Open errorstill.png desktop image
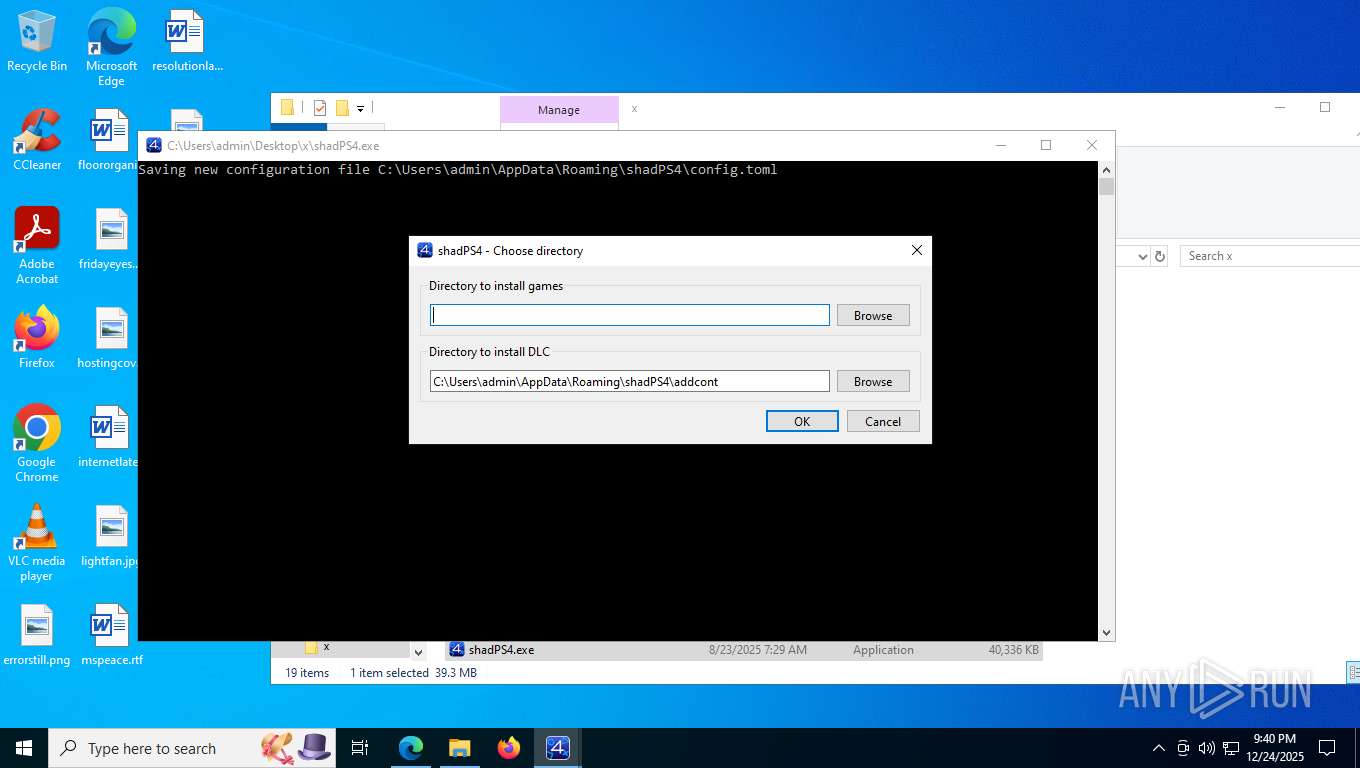The image size is (1360, 768). point(37,635)
